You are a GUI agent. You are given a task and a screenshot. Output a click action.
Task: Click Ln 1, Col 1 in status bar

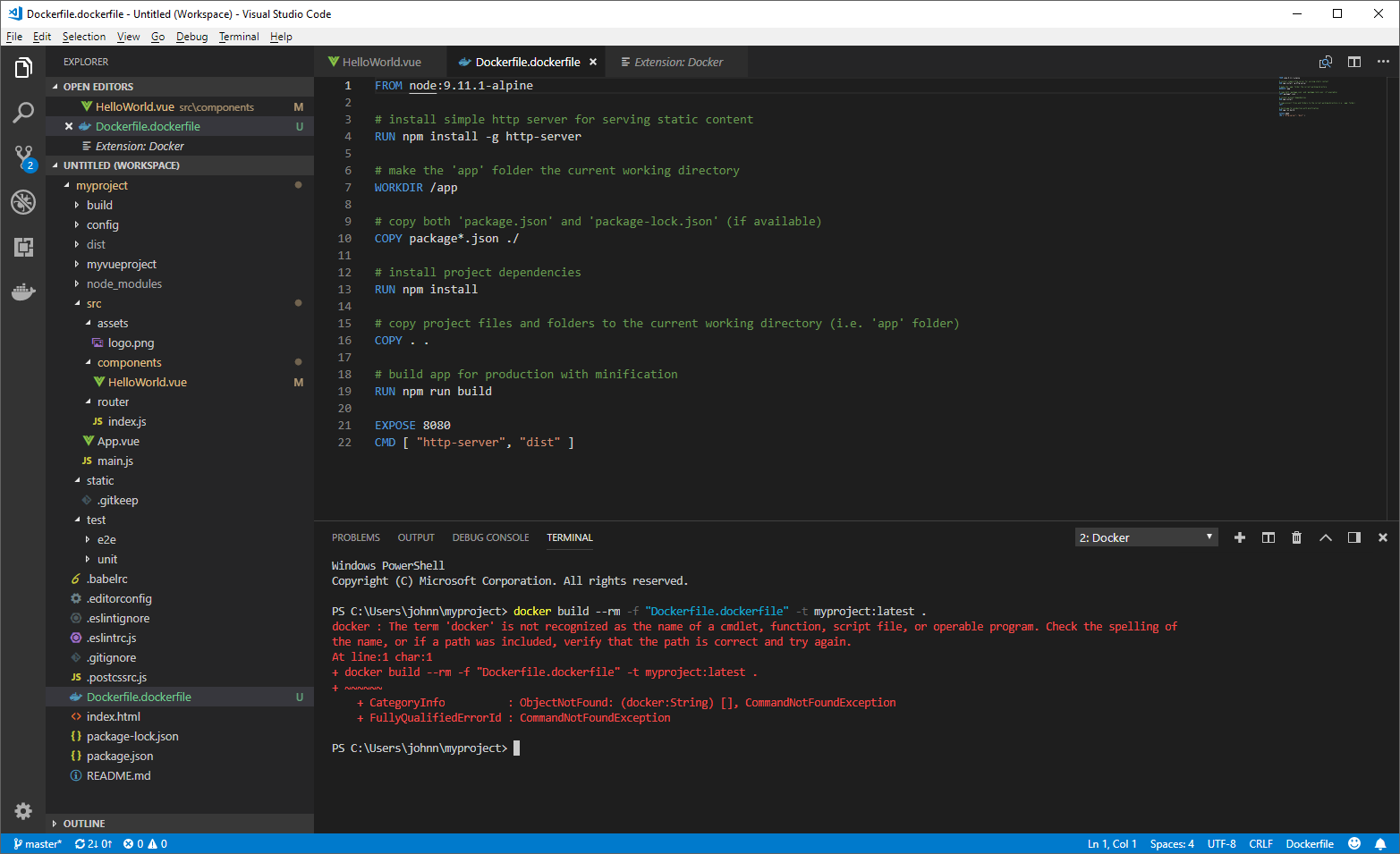(1112, 844)
